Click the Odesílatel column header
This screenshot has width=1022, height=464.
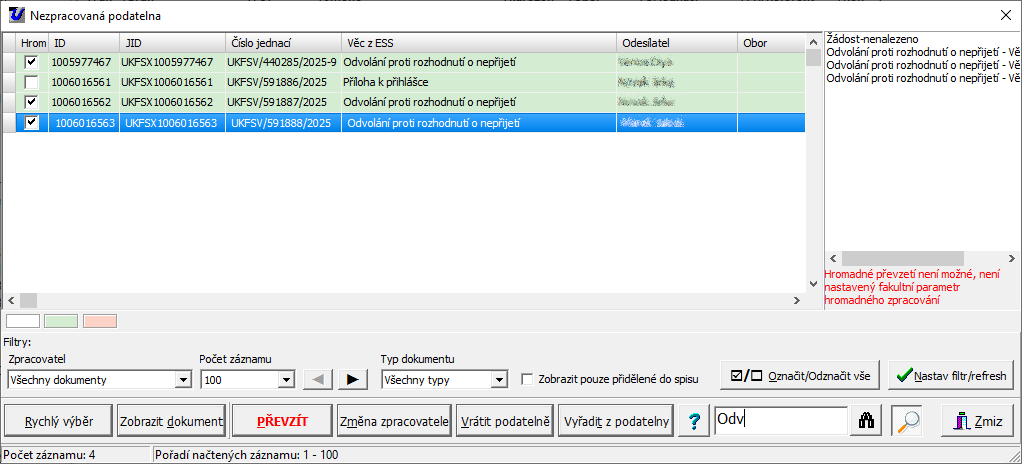[x=675, y=43]
